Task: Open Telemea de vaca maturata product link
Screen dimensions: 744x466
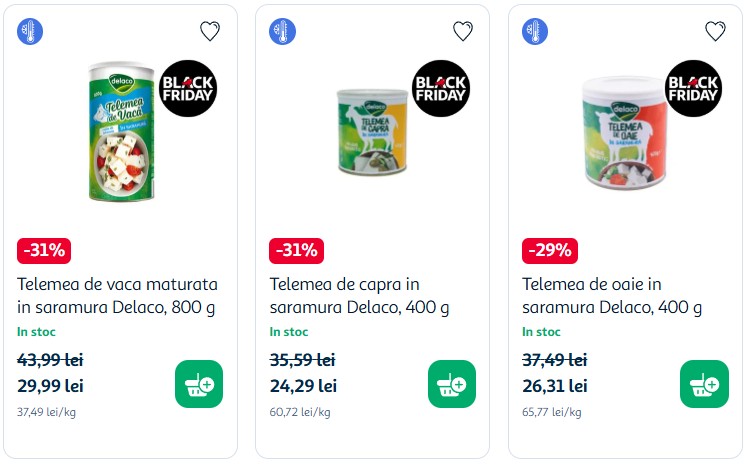Action: (x=118, y=295)
